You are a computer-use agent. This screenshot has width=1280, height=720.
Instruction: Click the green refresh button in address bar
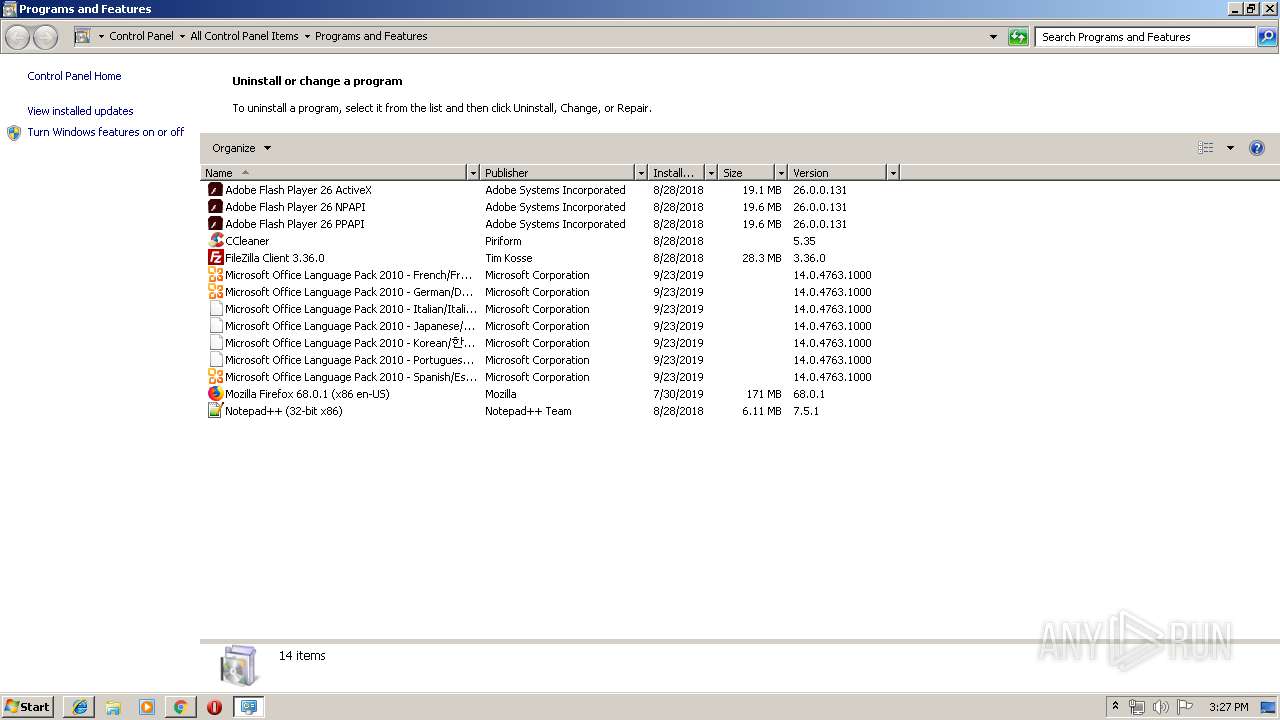[x=1018, y=37]
